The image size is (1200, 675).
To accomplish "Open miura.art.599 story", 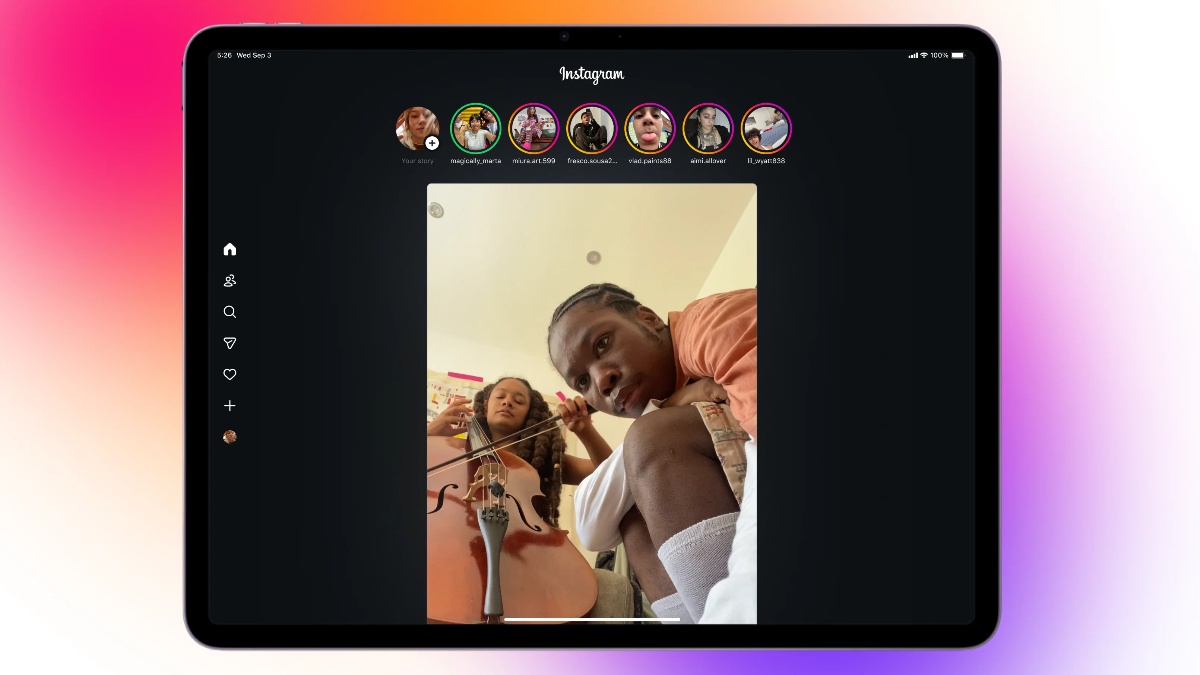I will click(x=534, y=128).
